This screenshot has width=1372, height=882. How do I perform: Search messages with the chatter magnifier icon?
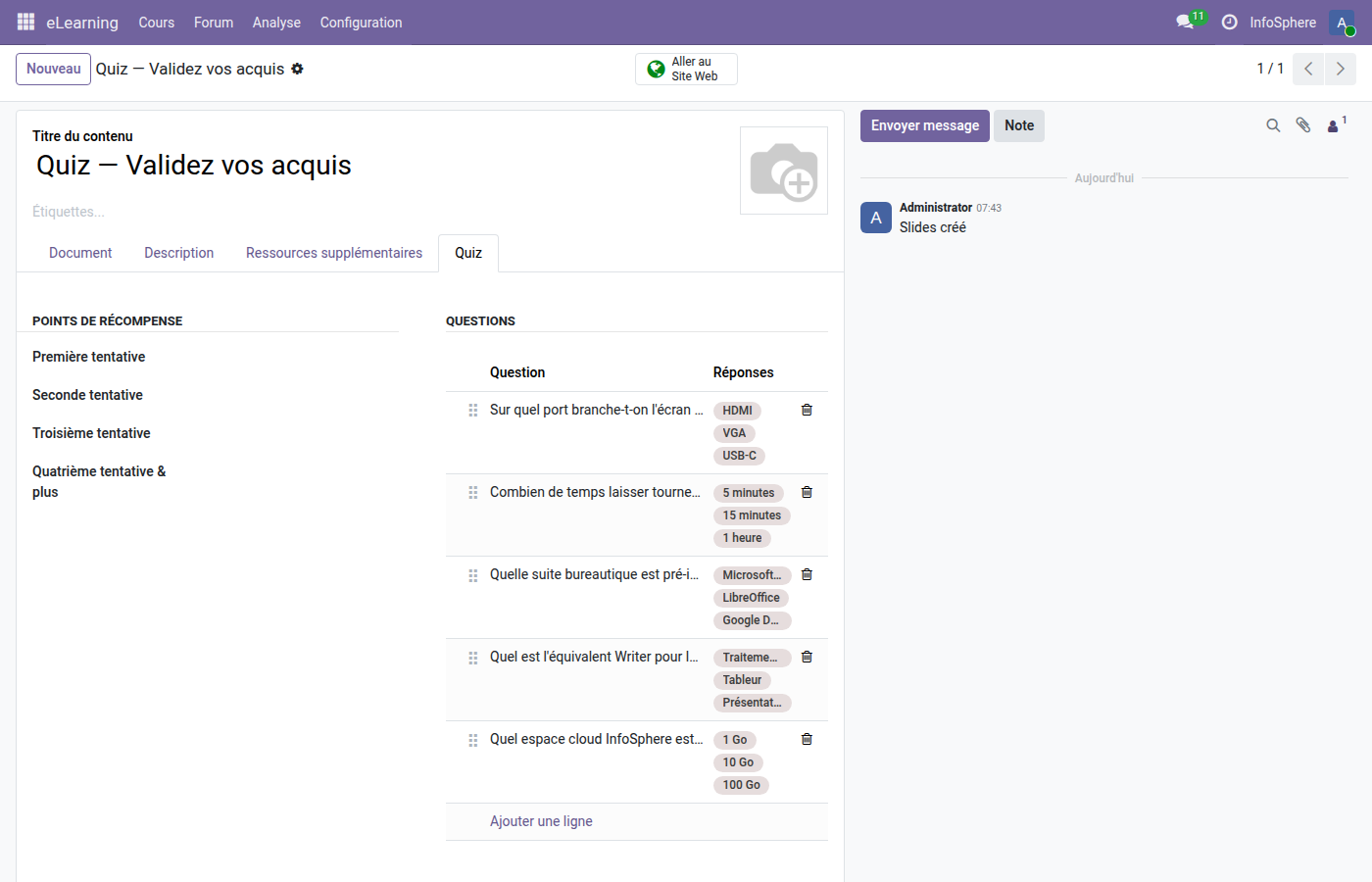click(x=1272, y=125)
